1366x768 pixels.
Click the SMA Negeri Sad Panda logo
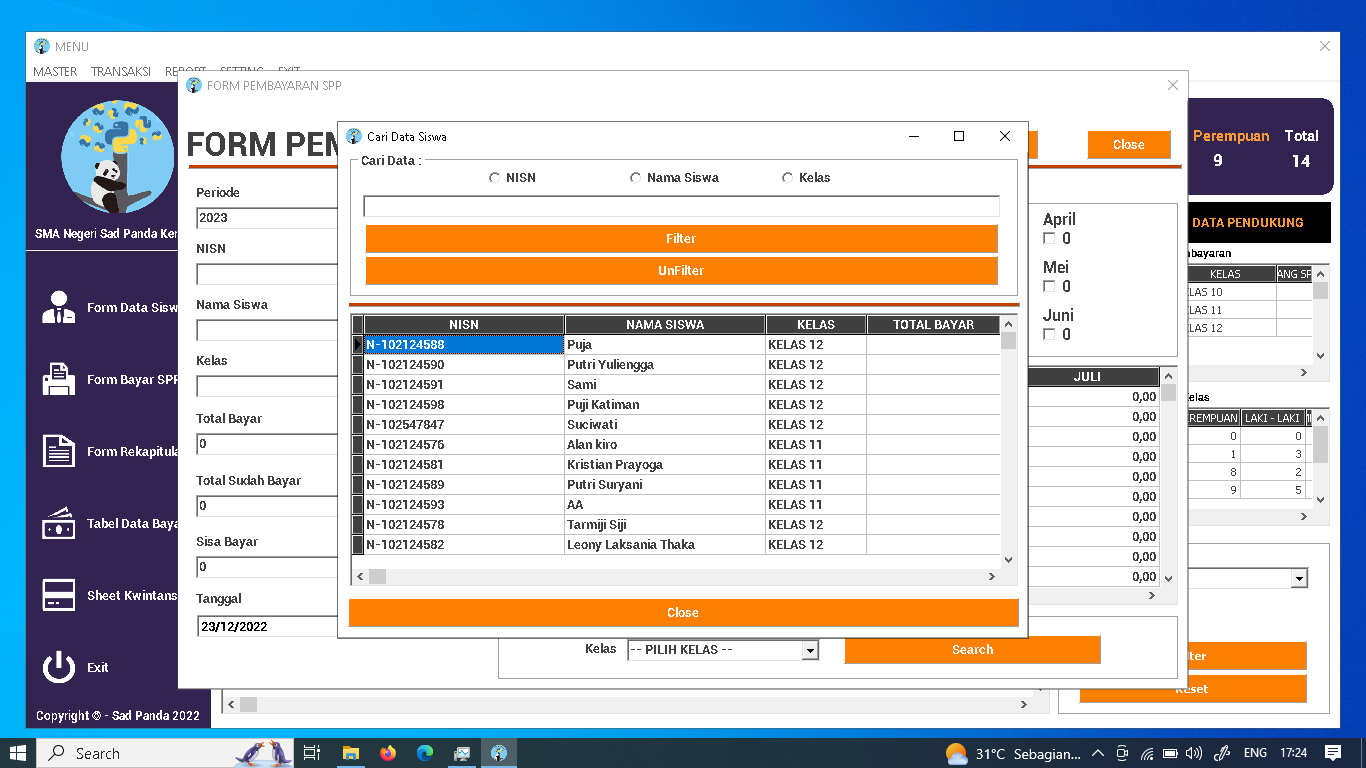click(x=117, y=157)
